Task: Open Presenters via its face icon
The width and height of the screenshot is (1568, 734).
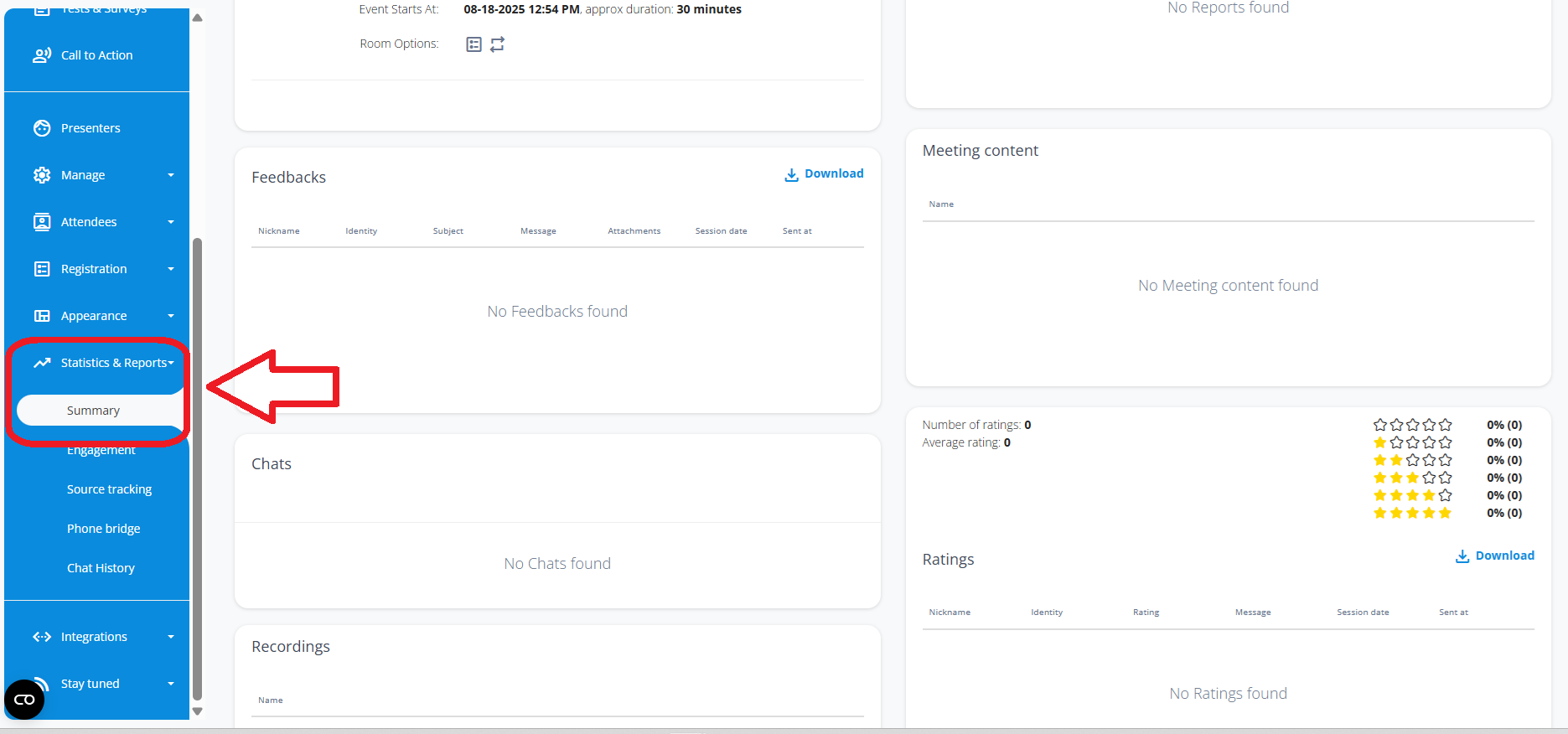Action: pos(42,128)
